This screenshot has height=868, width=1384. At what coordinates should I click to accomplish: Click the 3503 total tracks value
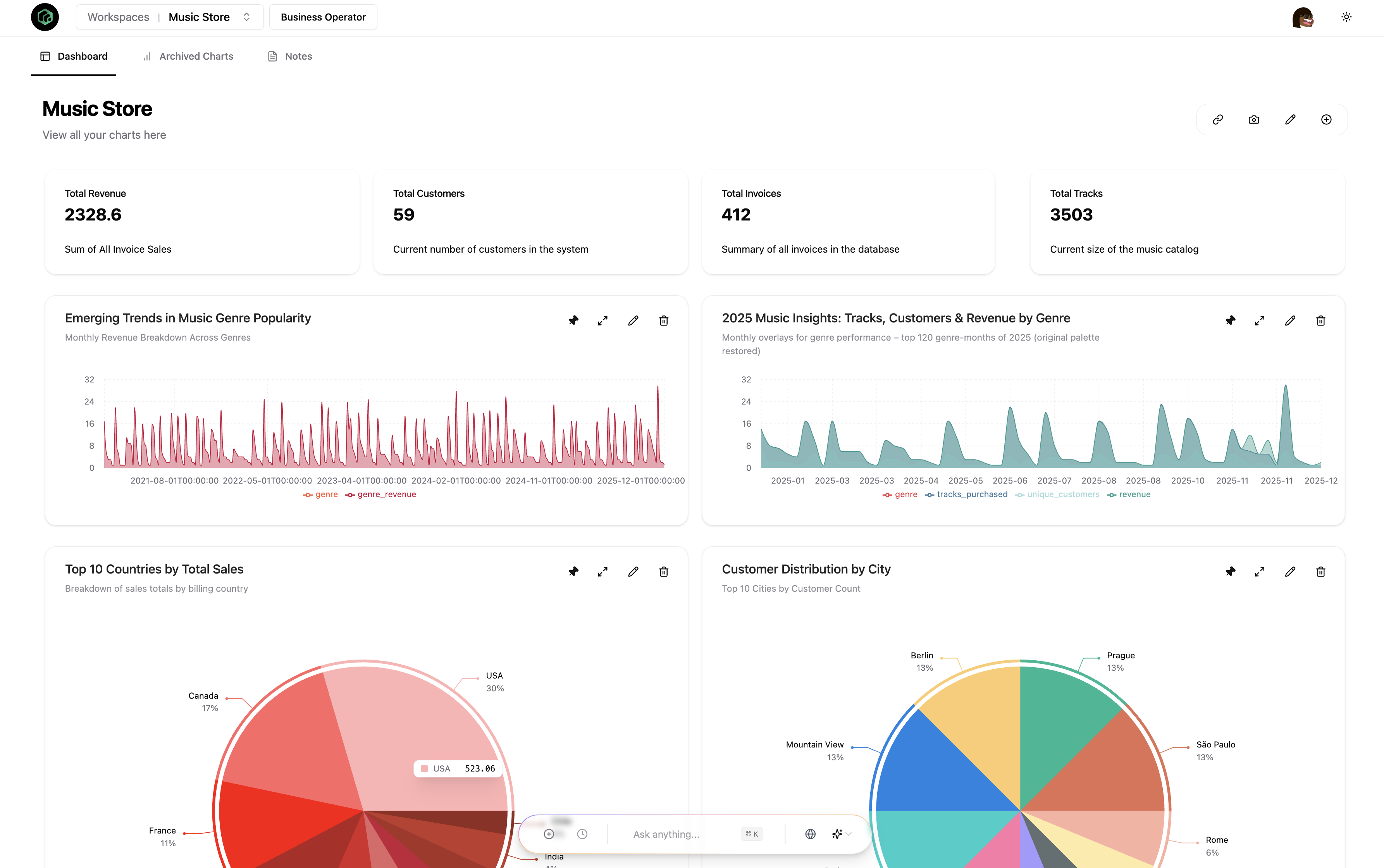[1071, 215]
